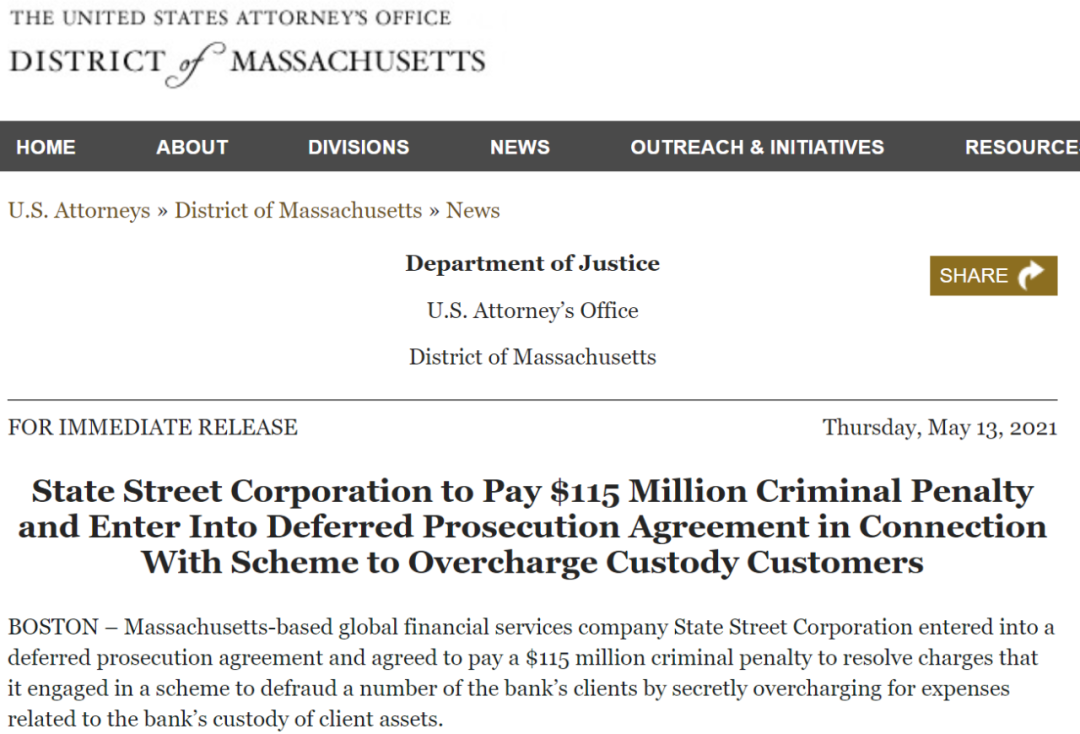Click the centered District of Massachusetts subheading
Image resolution: width=1080 pixels, height=734 pixels.
(x=532, y=357)
